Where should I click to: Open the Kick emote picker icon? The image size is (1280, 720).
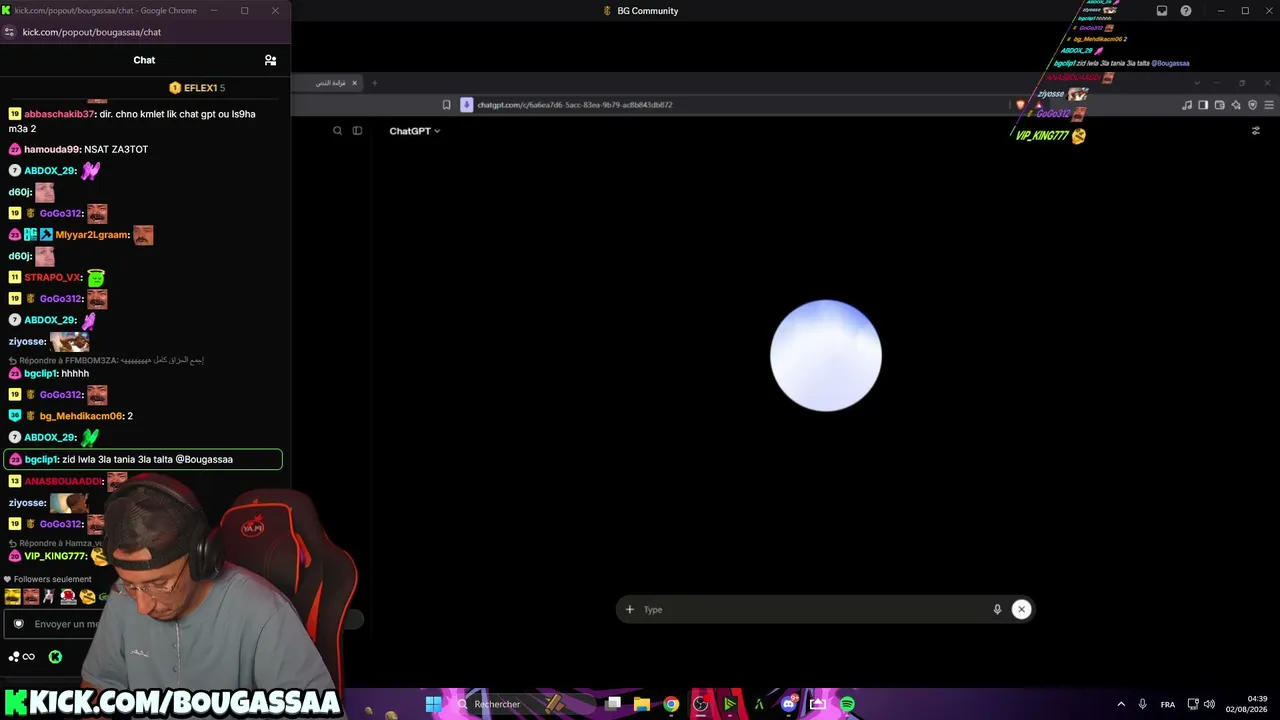pos(55,657)
